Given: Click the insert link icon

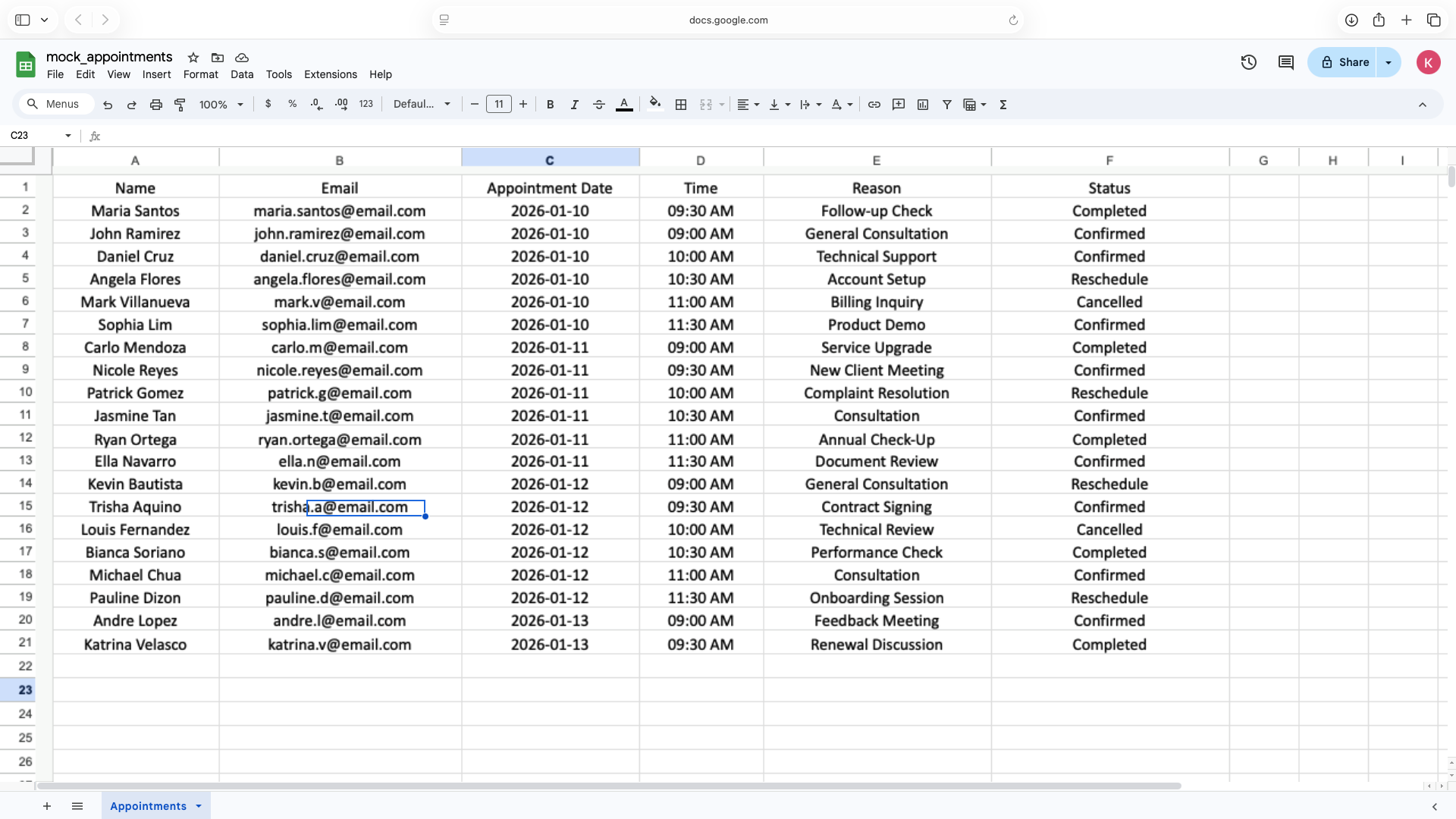Looking at the screenshot, I should 874,105.
